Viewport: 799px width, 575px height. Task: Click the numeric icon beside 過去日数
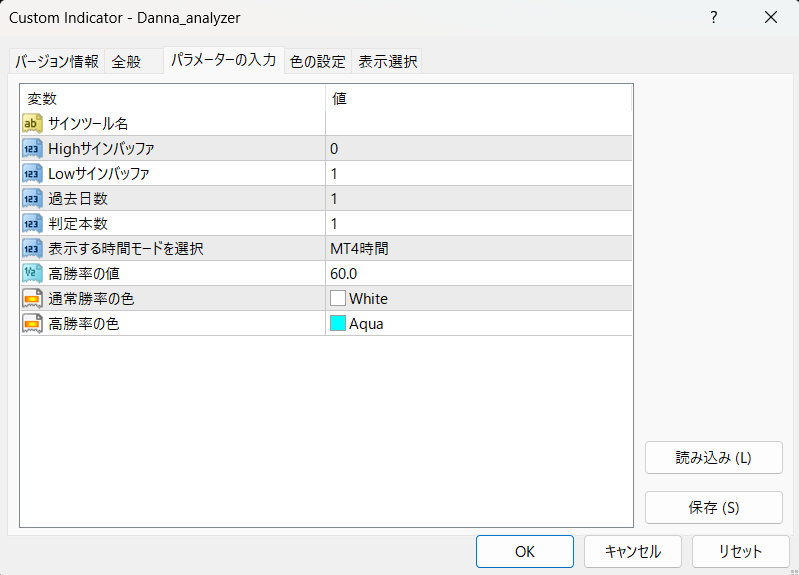tap(32, 198)
